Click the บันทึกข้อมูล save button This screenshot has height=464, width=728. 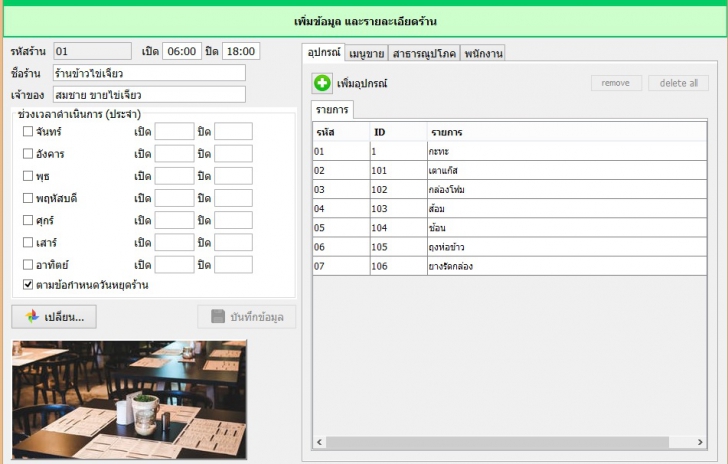coord(247,317)
